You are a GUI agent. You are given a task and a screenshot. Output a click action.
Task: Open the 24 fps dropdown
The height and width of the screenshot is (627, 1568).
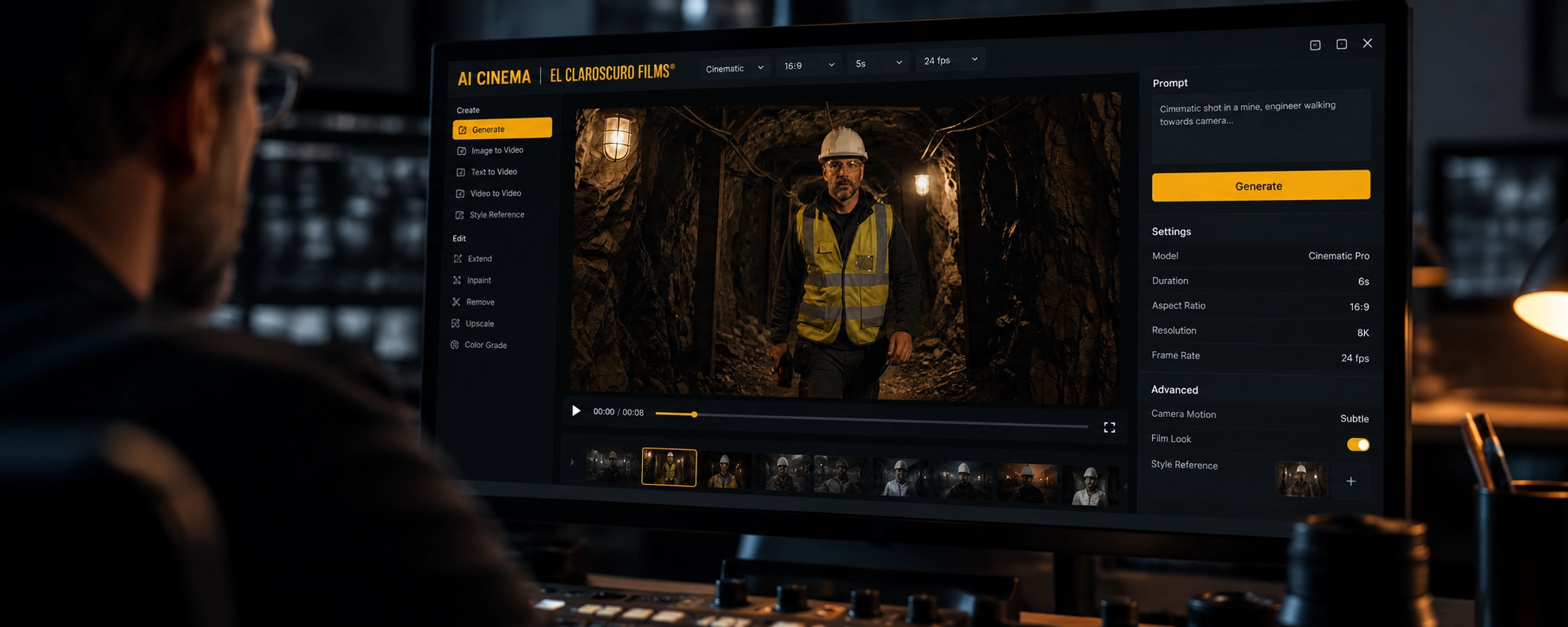[950, 60]
